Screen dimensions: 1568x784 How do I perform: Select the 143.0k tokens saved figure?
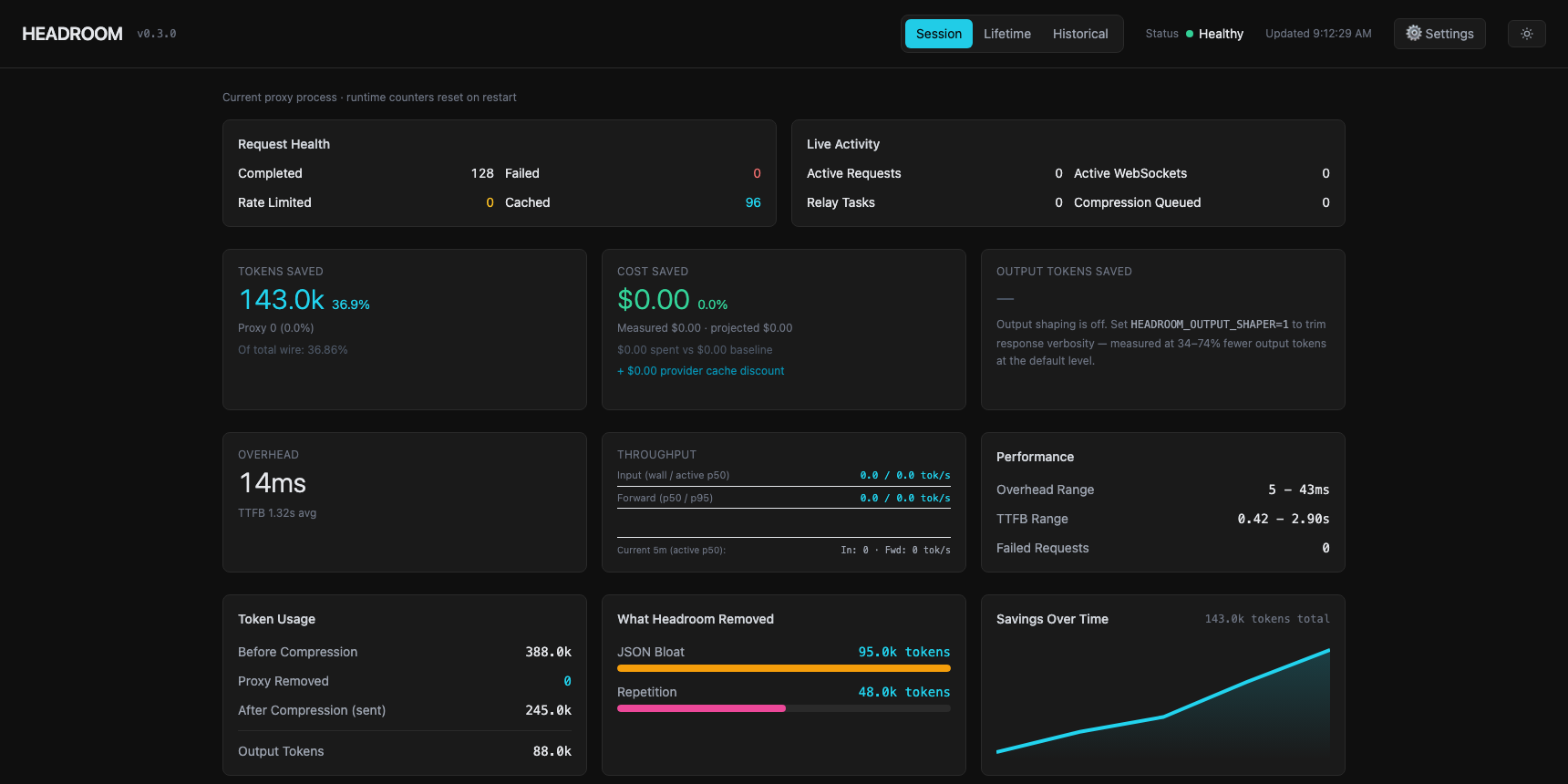point(282,300)
